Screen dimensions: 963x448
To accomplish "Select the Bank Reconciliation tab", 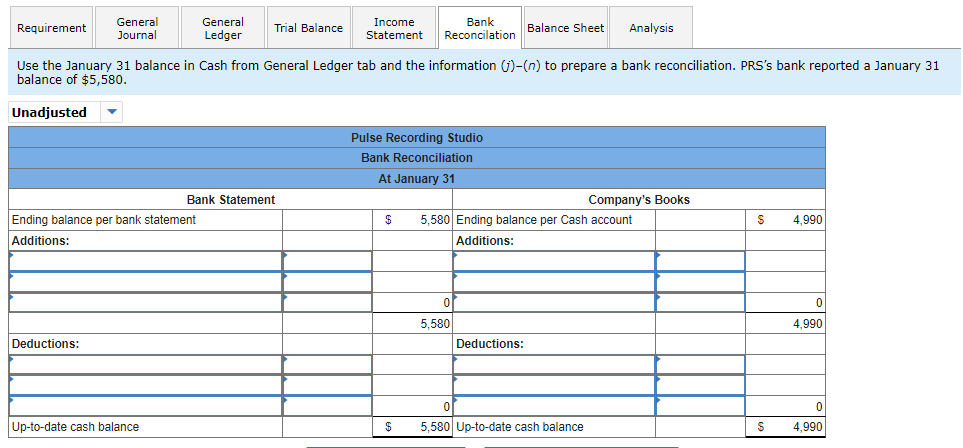I will [x=480, y=28].
